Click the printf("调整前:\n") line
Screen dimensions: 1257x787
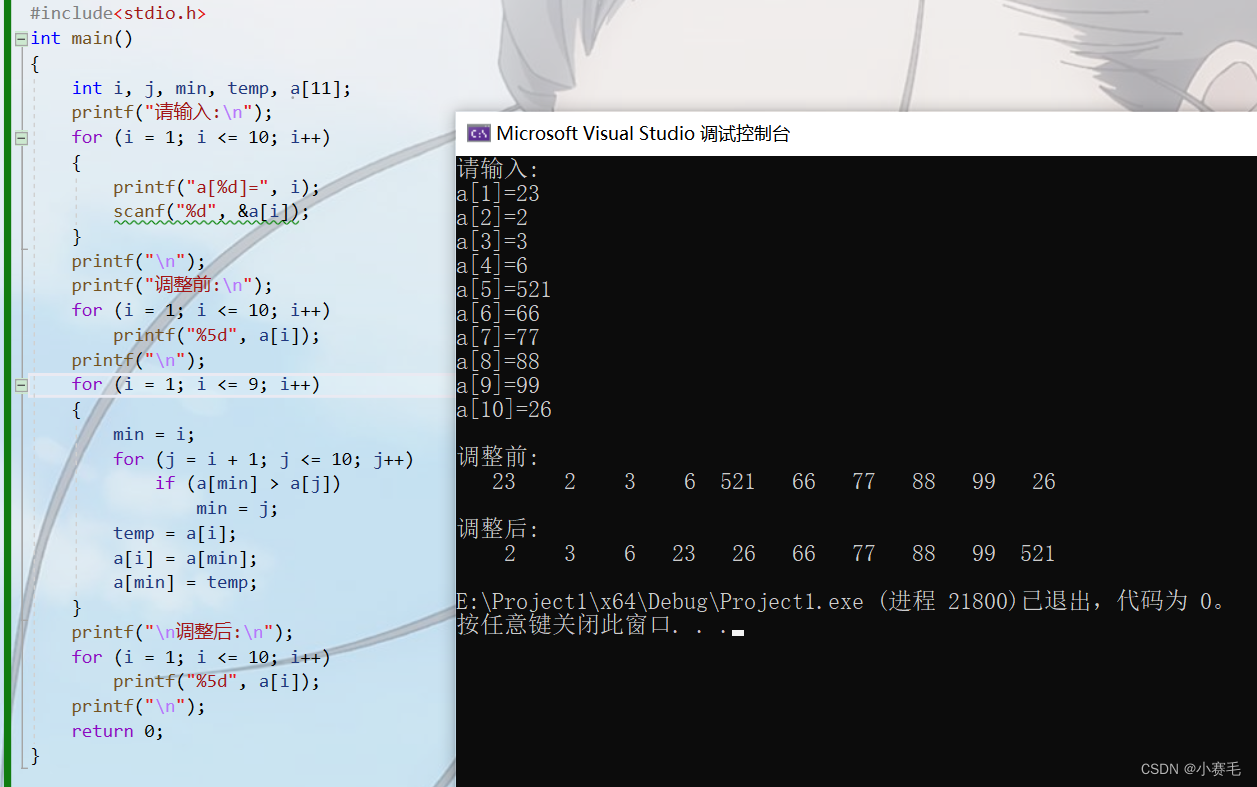(x=171, y=286)
